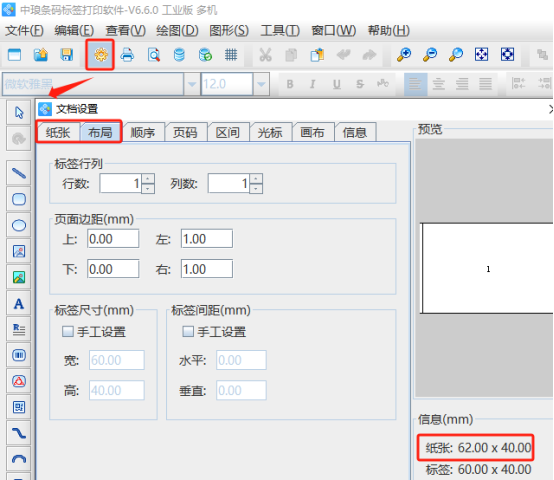Select the text tool 'A' icon
This screenshot has width=554, height=480.
tap(19, 304)
